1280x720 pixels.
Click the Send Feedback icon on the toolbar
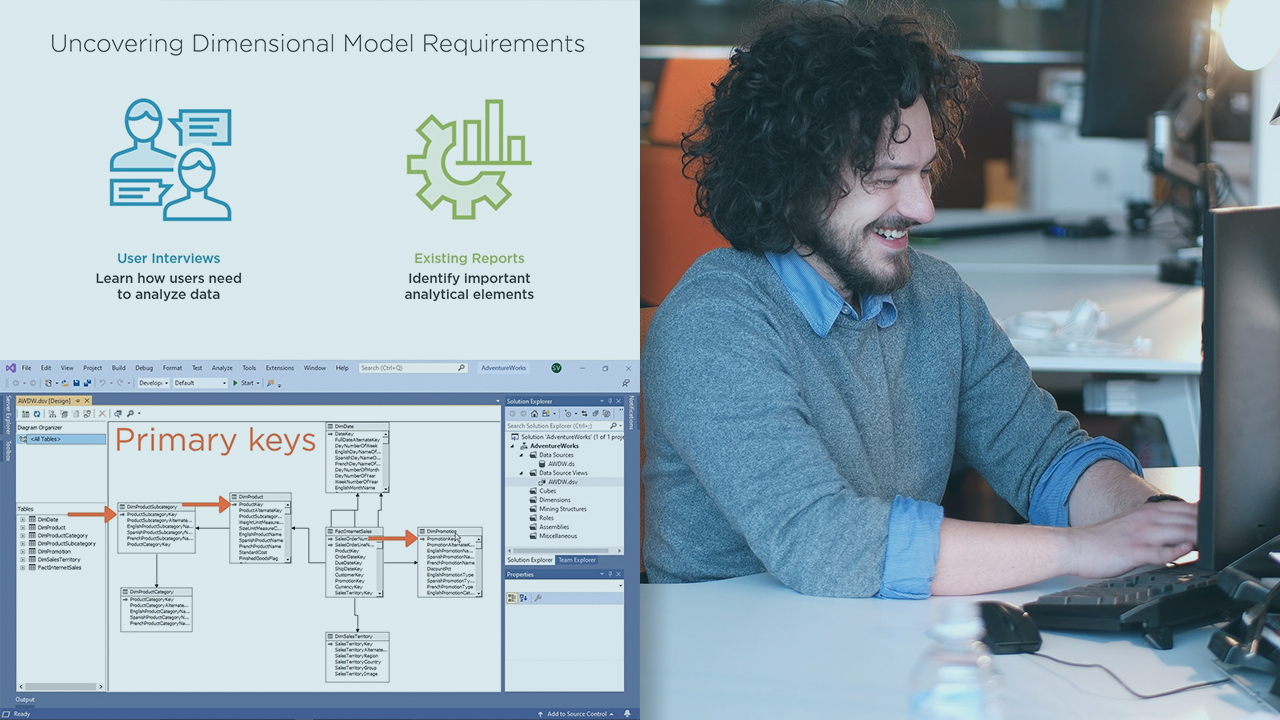pos(270,382)
